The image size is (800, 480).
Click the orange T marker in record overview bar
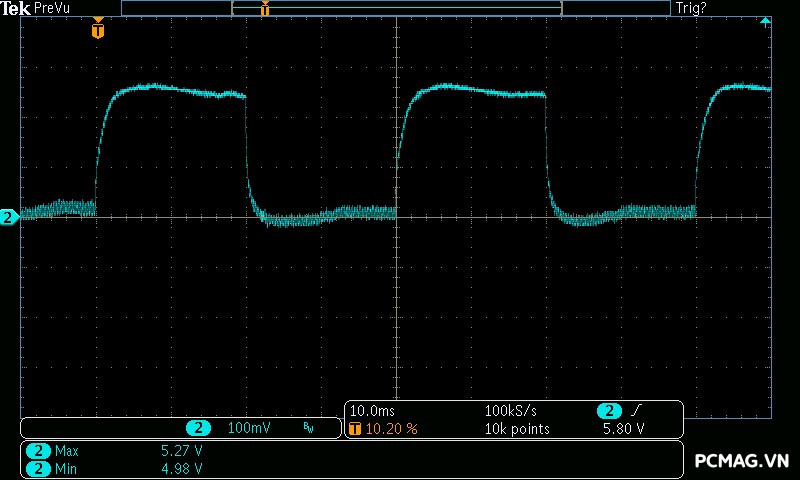[x=265, y=9]
